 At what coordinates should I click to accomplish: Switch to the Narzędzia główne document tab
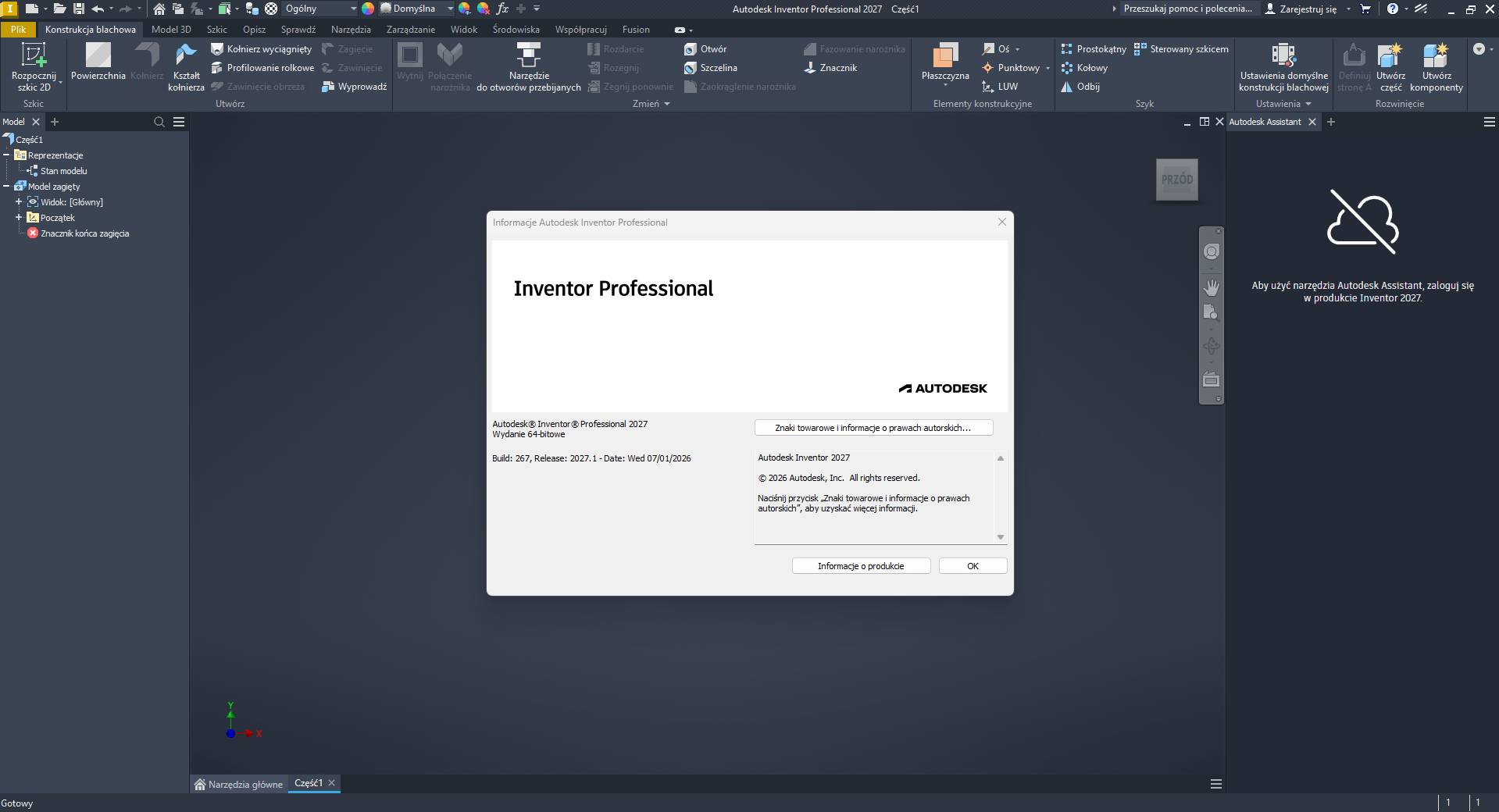point(239,784)
